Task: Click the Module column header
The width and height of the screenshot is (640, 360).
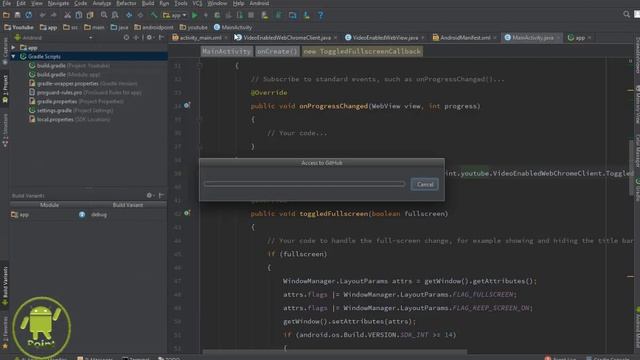Action: (49, 205)
